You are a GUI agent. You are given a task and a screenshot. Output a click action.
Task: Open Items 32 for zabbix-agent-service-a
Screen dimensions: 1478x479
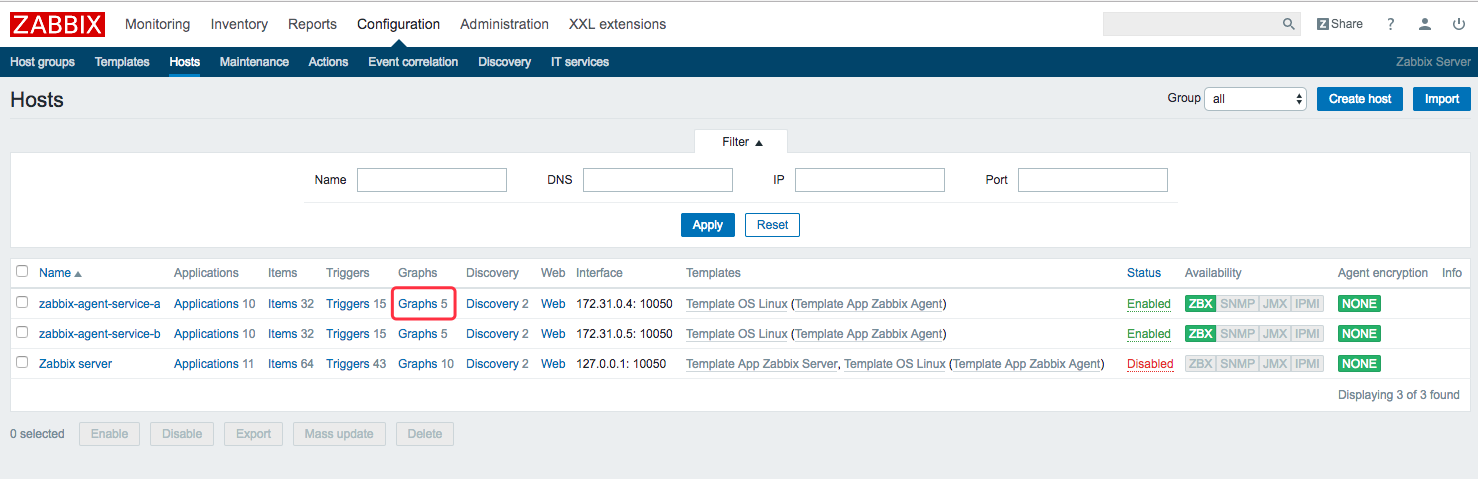291,304
